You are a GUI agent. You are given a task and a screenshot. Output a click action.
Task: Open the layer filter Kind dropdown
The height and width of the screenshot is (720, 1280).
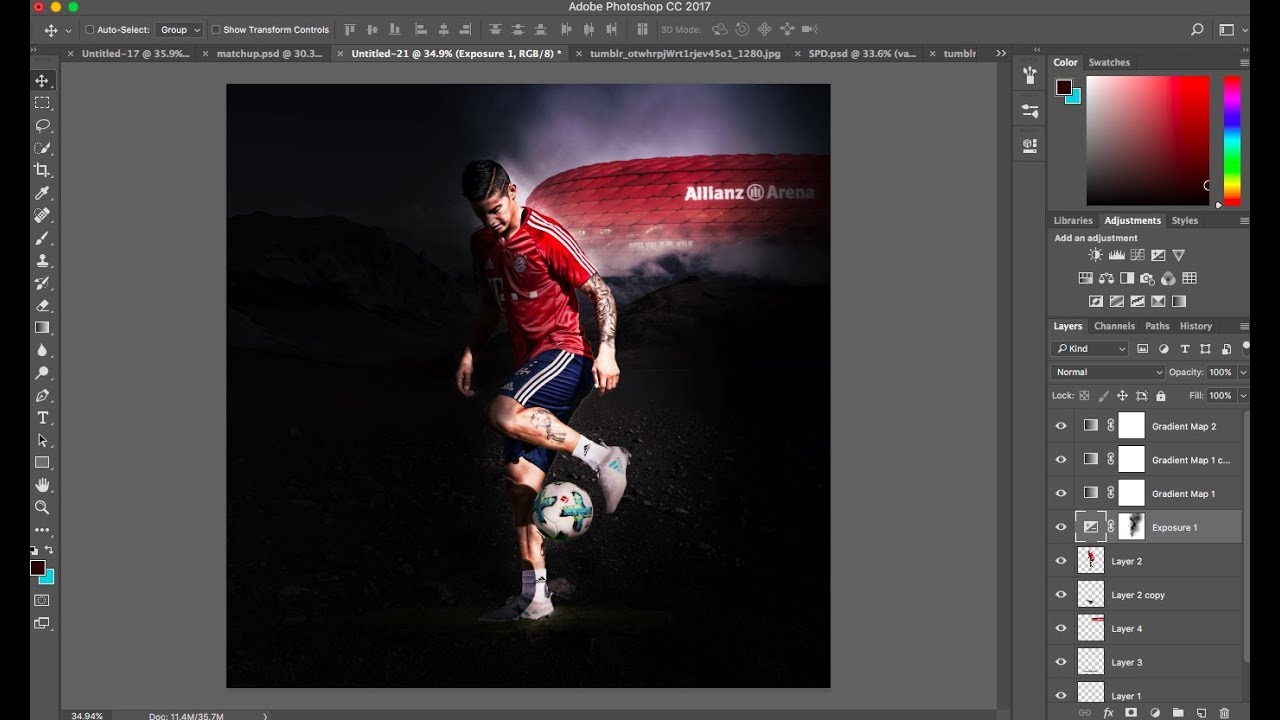coord(1089,349)
